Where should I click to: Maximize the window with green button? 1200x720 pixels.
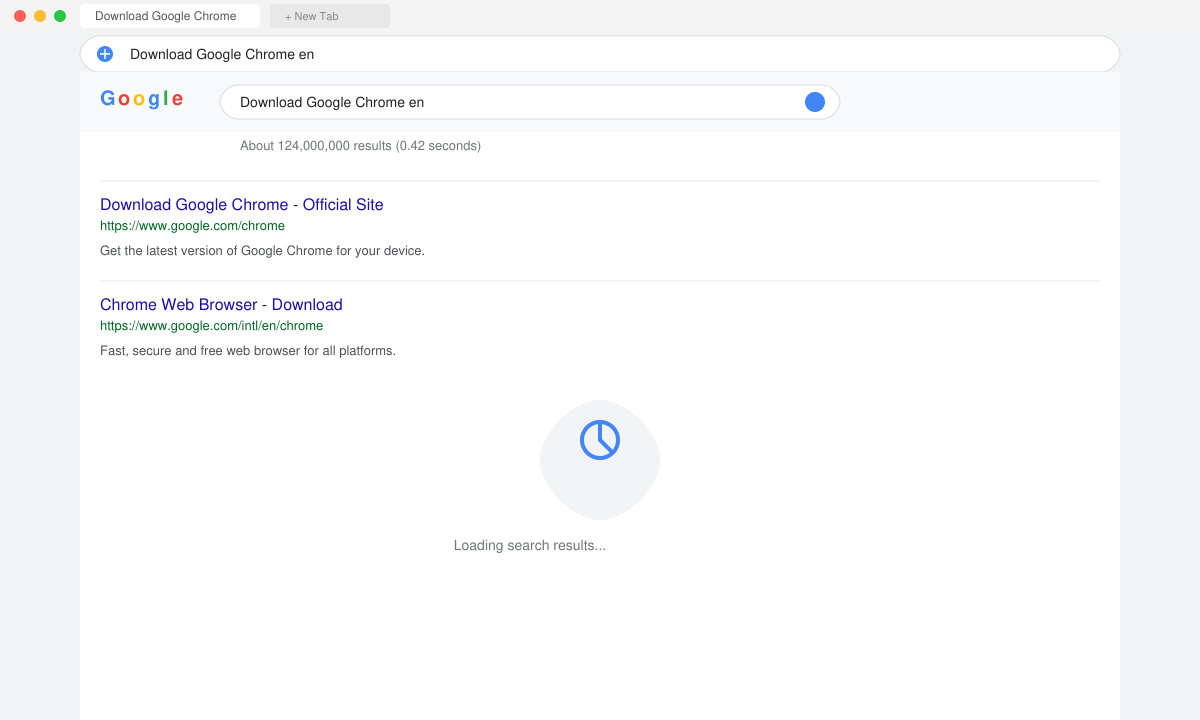coord(60,16)
